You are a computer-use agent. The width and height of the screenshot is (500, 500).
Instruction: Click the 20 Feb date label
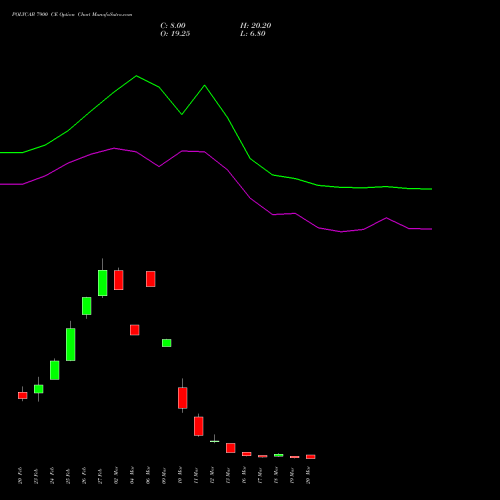(x=20, y=476)
